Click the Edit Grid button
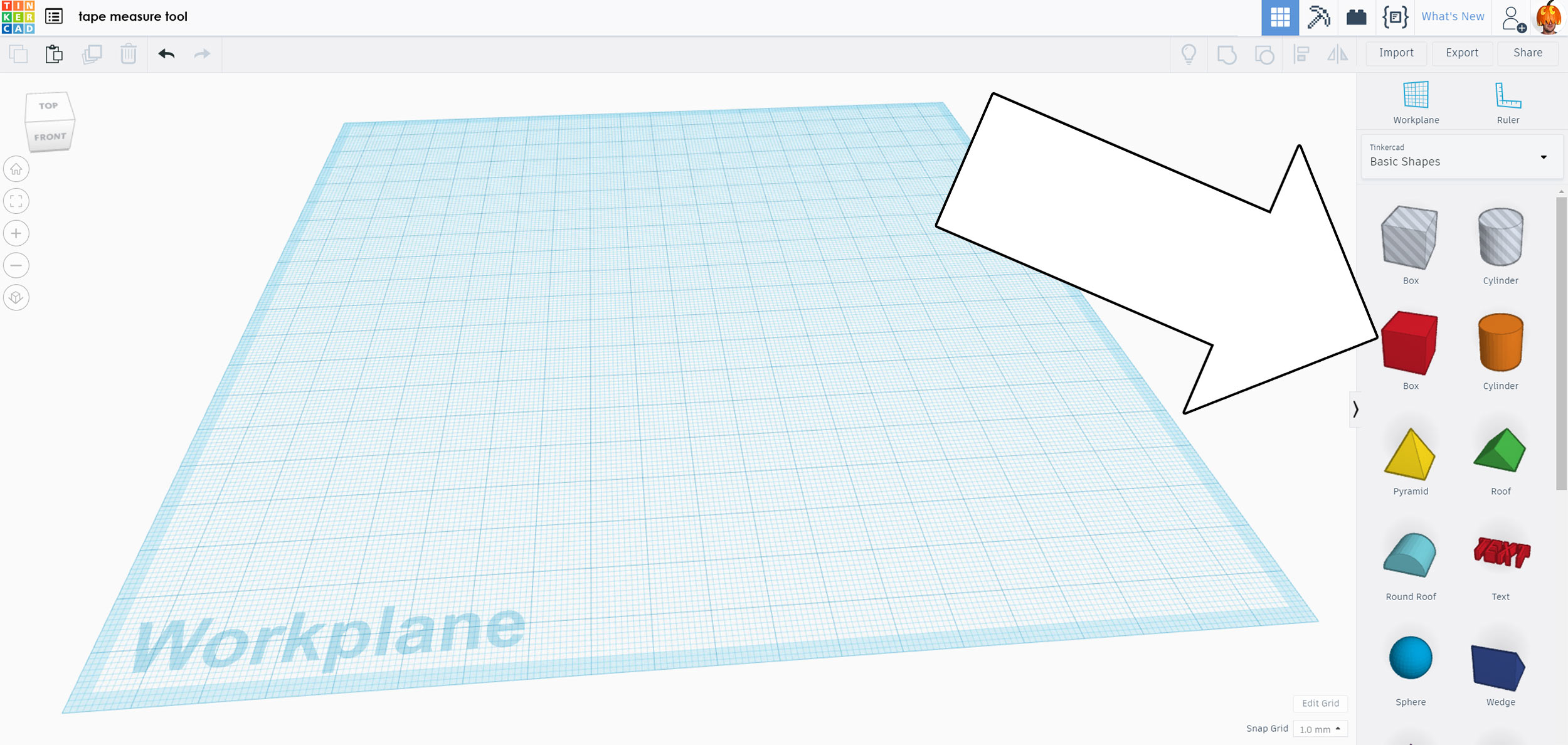Screen dimensions: 1568x745 [1320, 703]
